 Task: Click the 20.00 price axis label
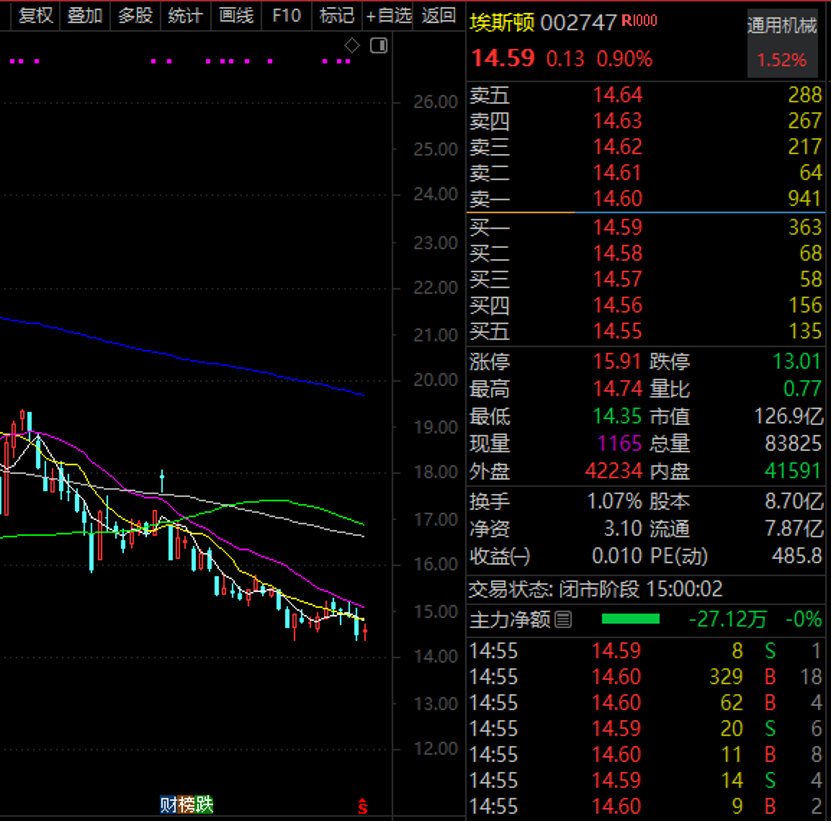[x=436, y=380]
